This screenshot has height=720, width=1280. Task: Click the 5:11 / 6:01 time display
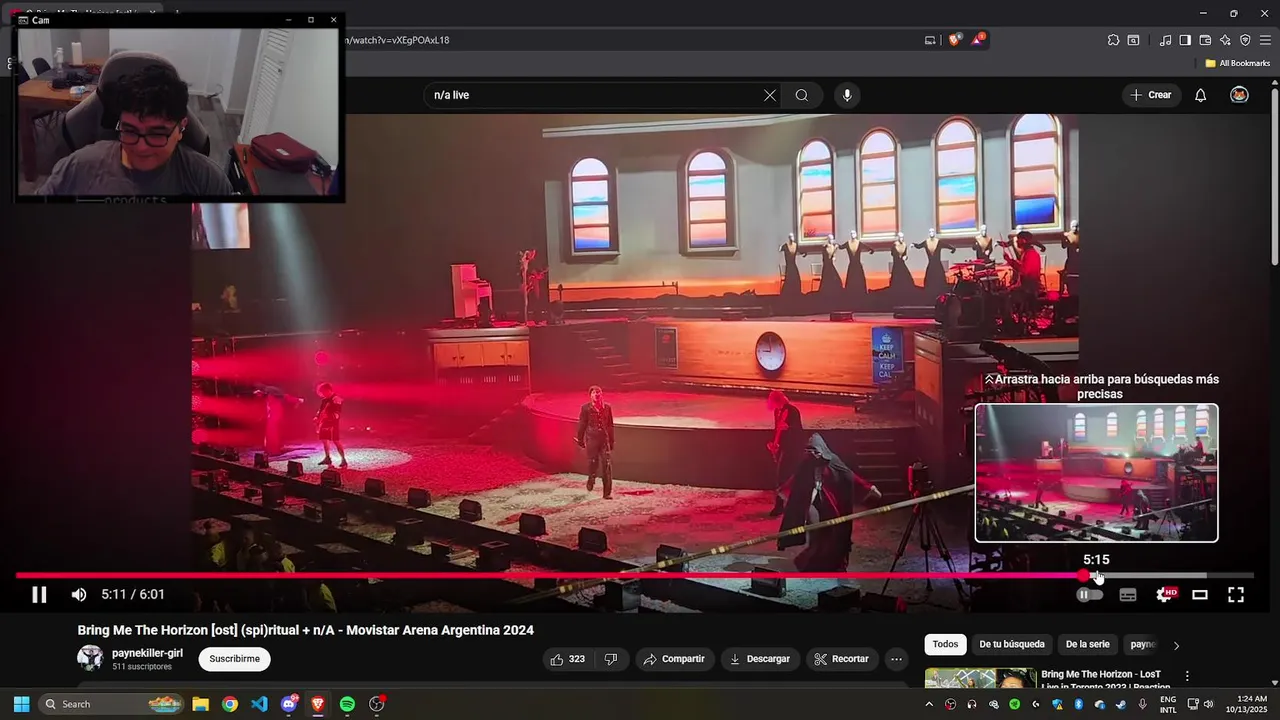click(x=133, y=595)
